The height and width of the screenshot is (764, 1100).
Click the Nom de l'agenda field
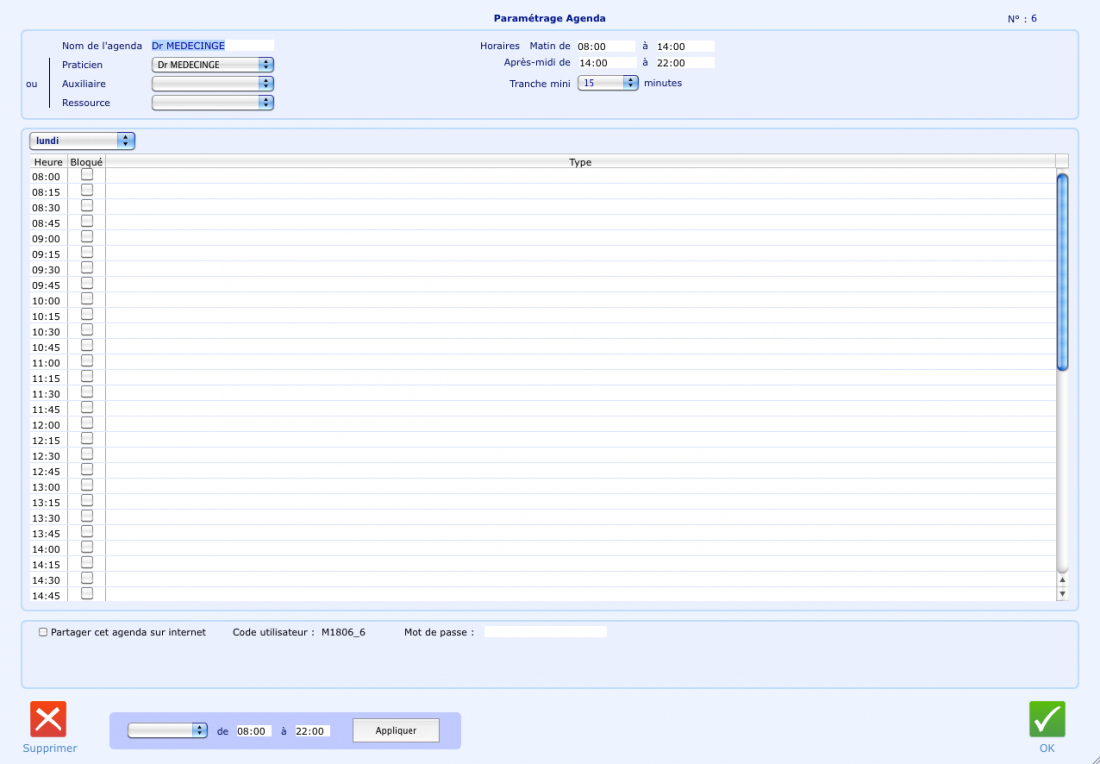[x=213, y=46]
